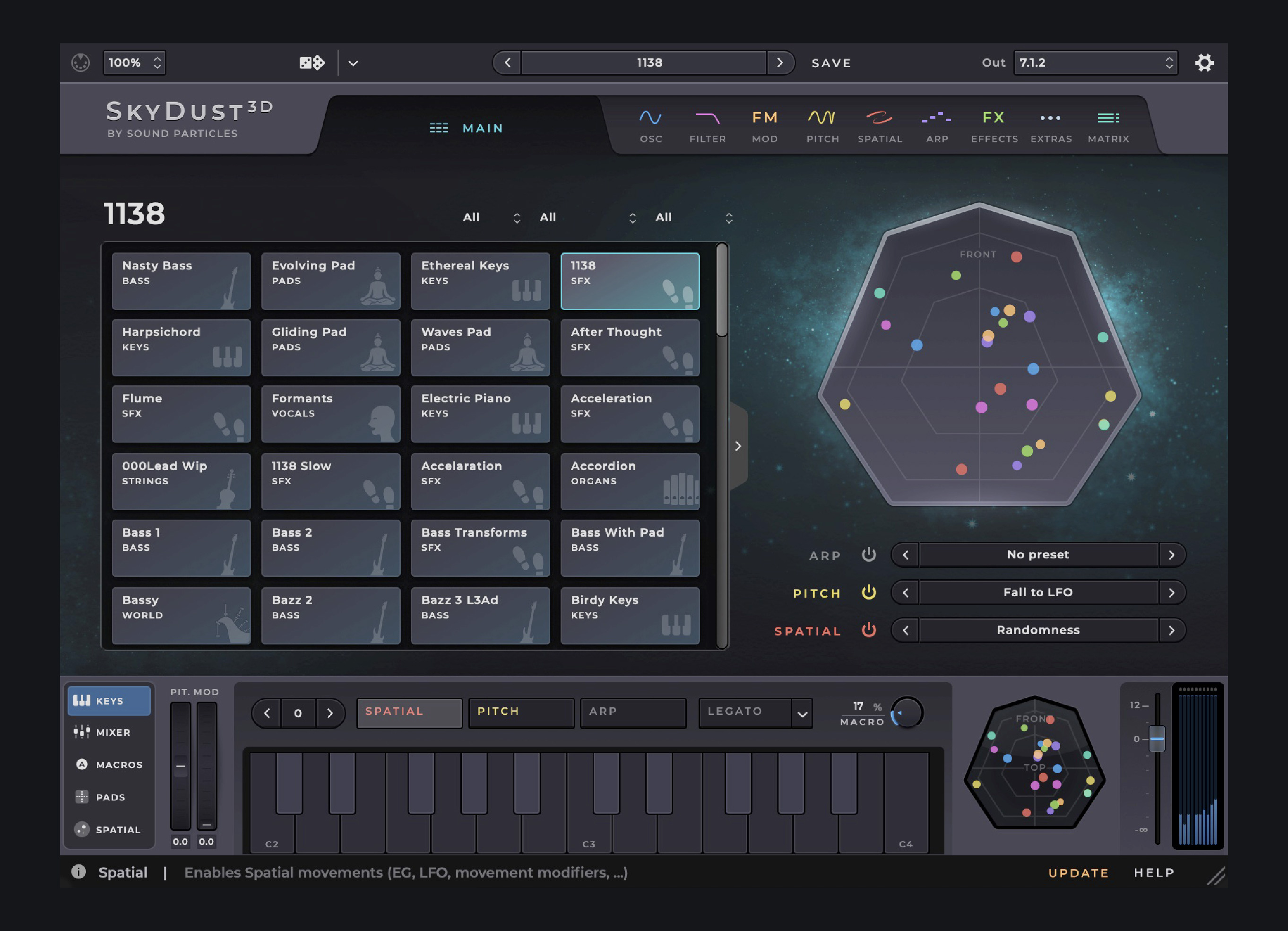Screen dimensions: 1288x931
Task: Open the settings gear icon
Action: (1204, 62)
